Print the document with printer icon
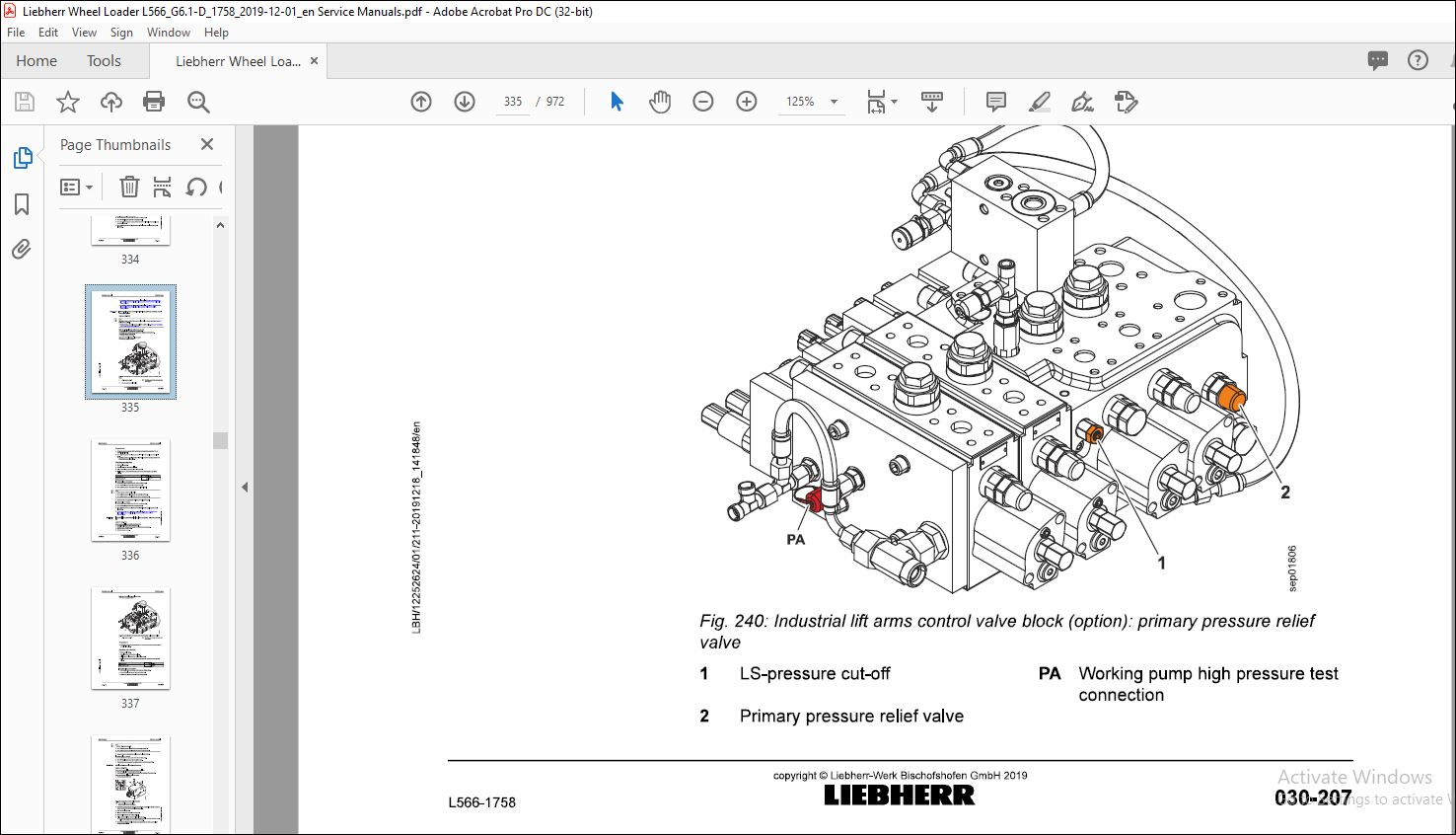The image size is (1456, 835). coord(154,102)
